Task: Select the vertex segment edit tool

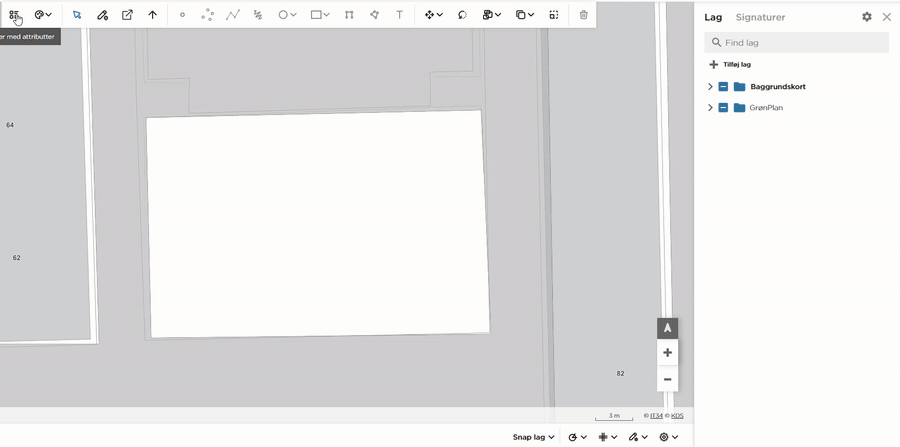Action: pyautogui.click(x=349, y=15)
